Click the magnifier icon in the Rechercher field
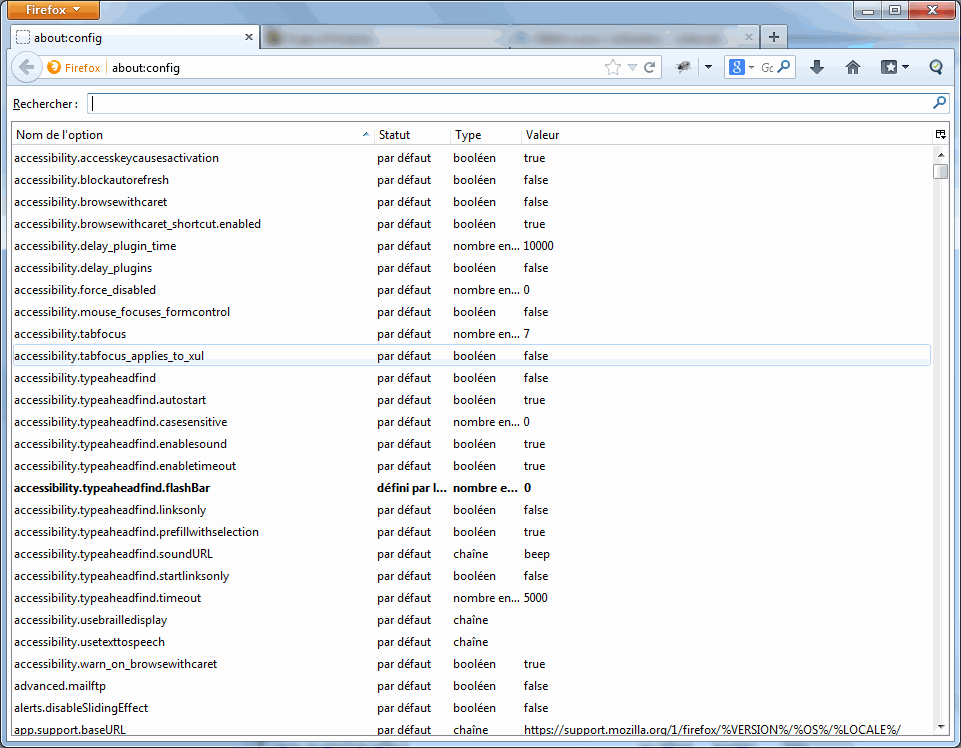The image size is (961, 748). tap(939, 103)
